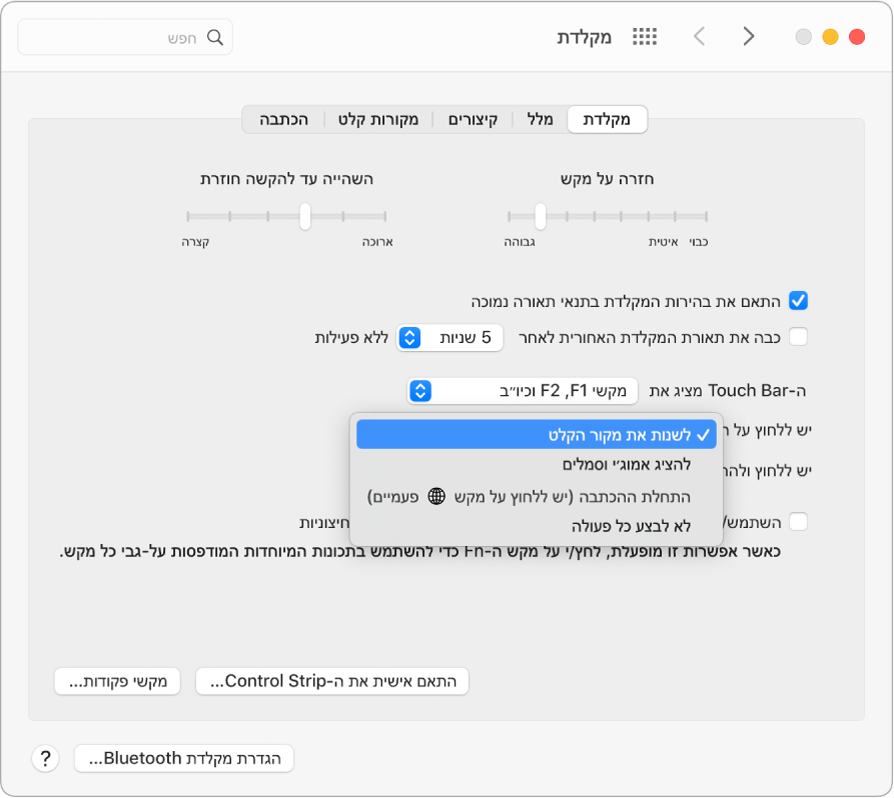
Task: Click the magnifier icon in the search field
Action: pyautogui.click(x=214, y=36)
